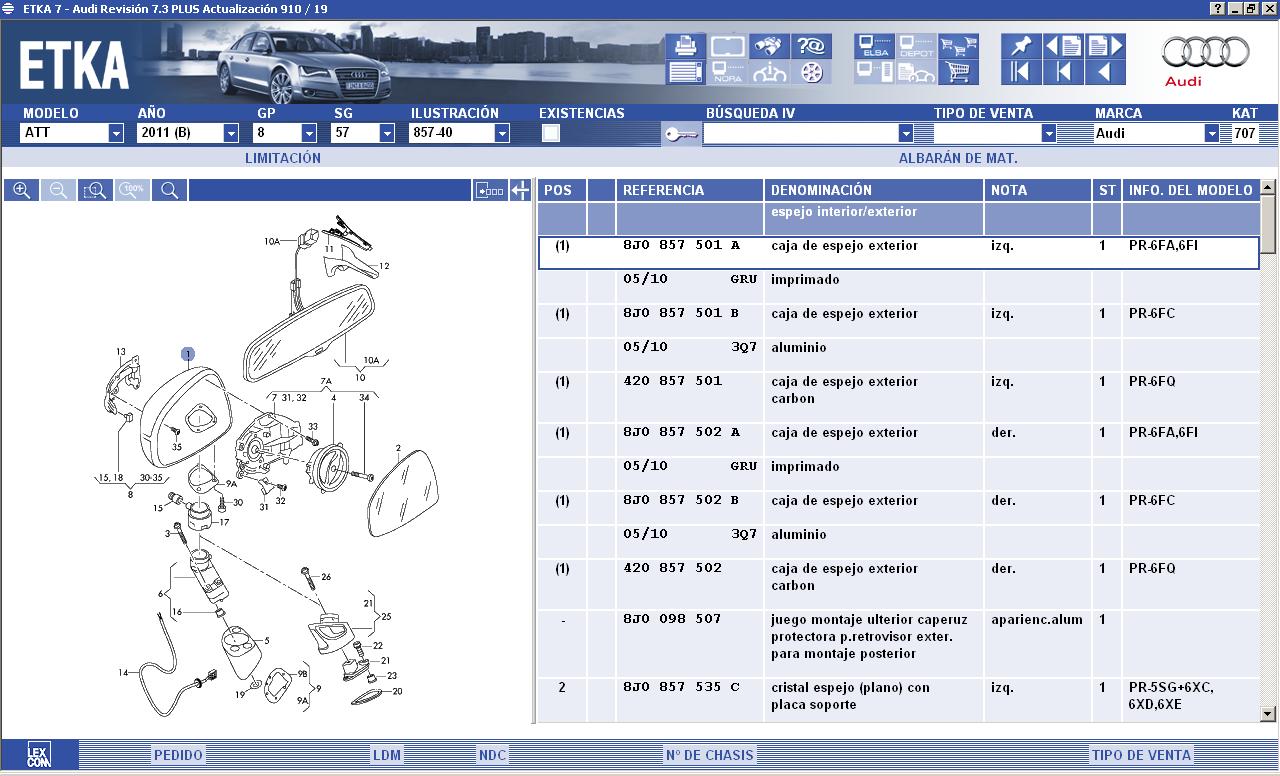Select part row 420 857 502
Viewport: 1280px width, 776px height.
(x=898, y=584)
